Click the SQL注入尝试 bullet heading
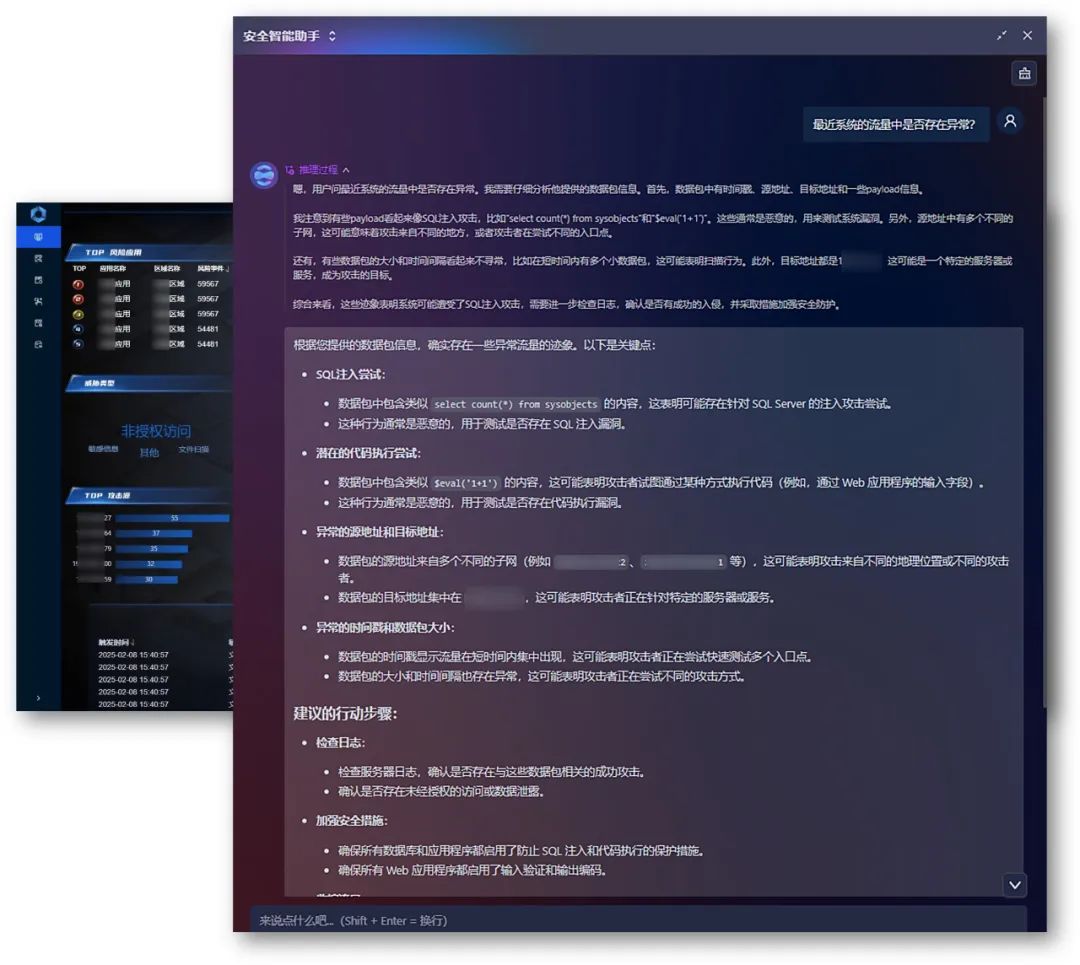 (350, 375)
